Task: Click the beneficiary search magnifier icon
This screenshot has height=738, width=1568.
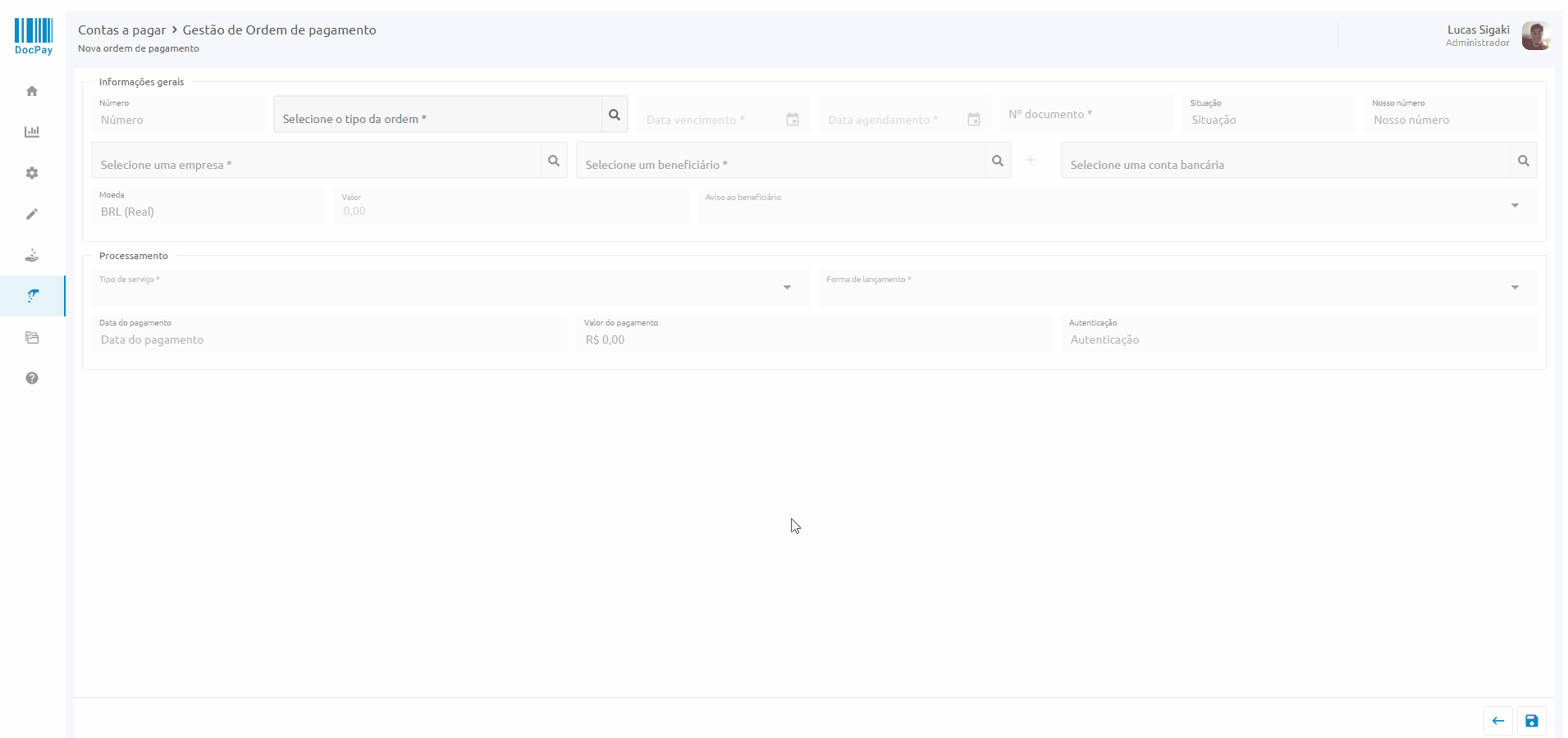Action: coord(998,161)
